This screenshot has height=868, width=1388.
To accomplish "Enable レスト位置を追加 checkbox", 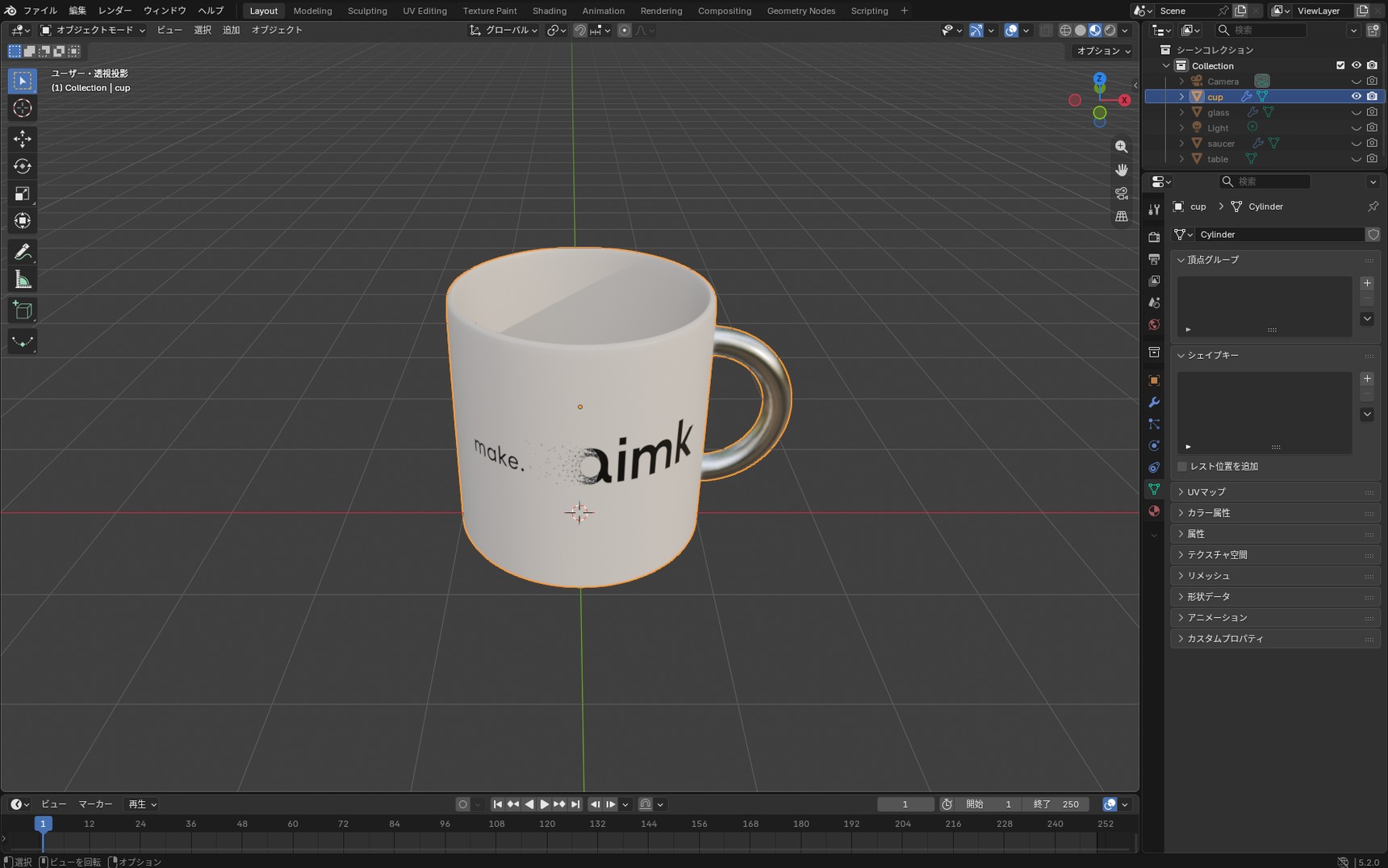I will [1182, 466].
